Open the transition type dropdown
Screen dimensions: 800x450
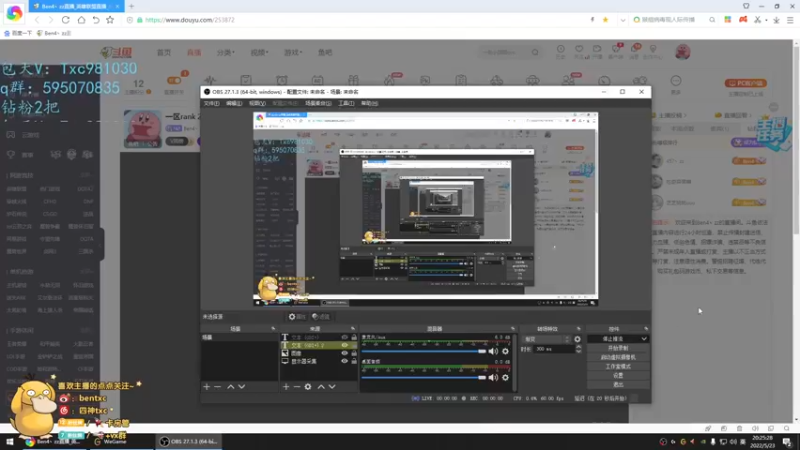click(545, 339)
